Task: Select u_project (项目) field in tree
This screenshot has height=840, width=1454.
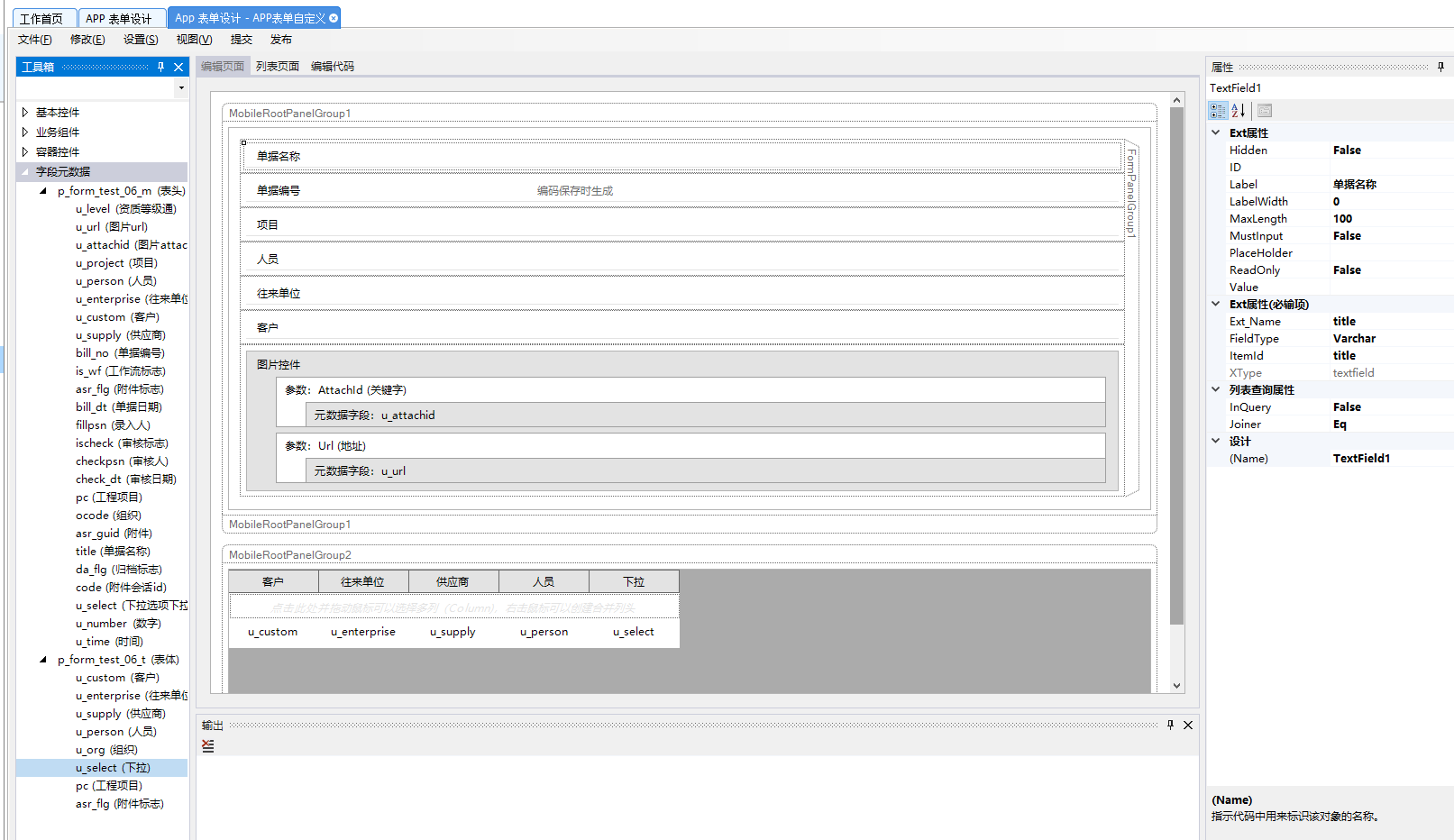Action: point(116,263)
